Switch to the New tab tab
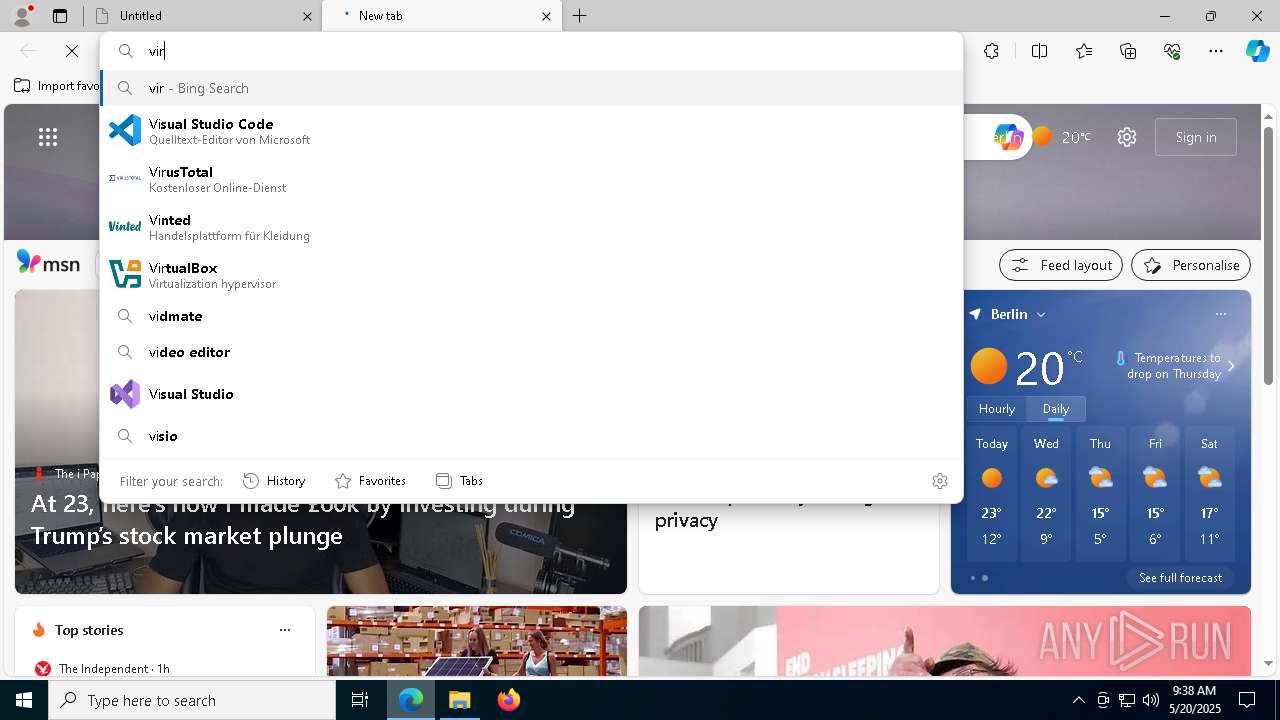The image size is (1280, 720). click(x=440, y=16)
